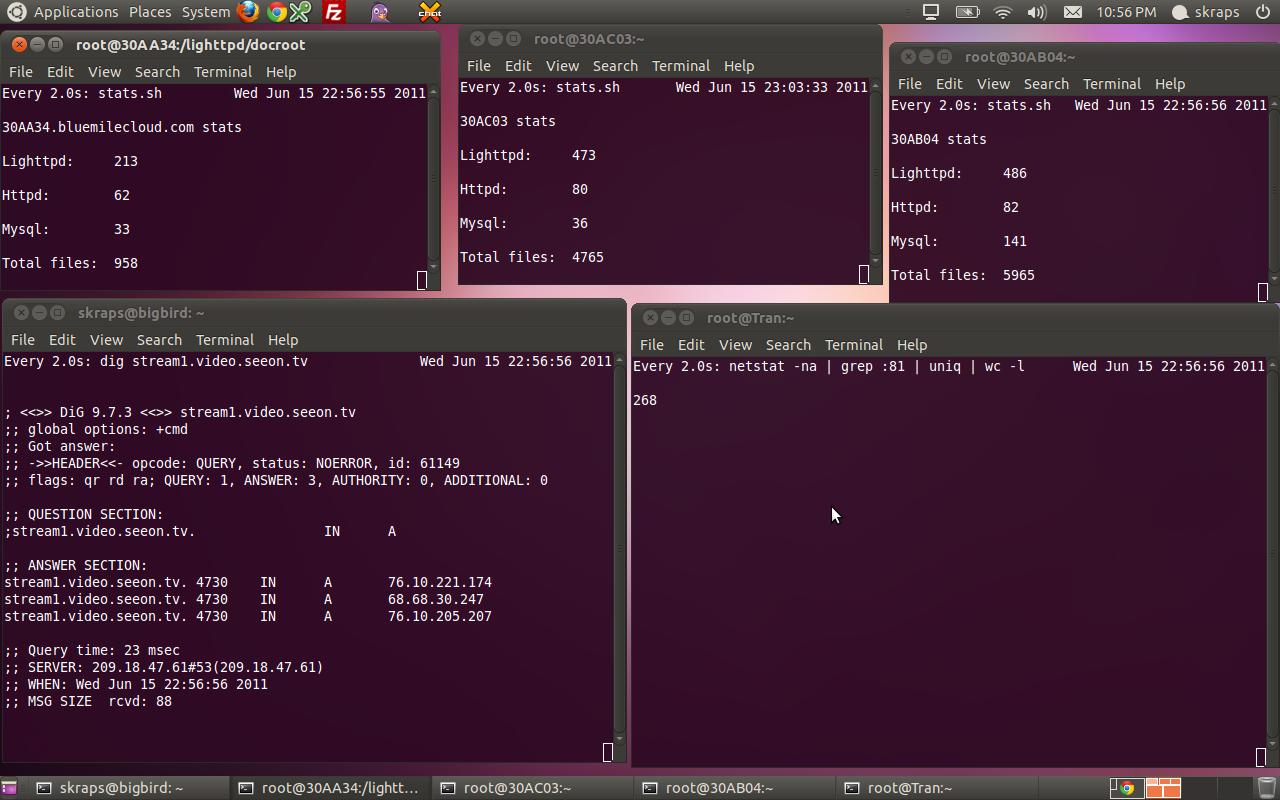Viewport: 1280px width, 800px height.
Task: Click the root@30AC03:~ window title bar
Action: pos(669,39)
